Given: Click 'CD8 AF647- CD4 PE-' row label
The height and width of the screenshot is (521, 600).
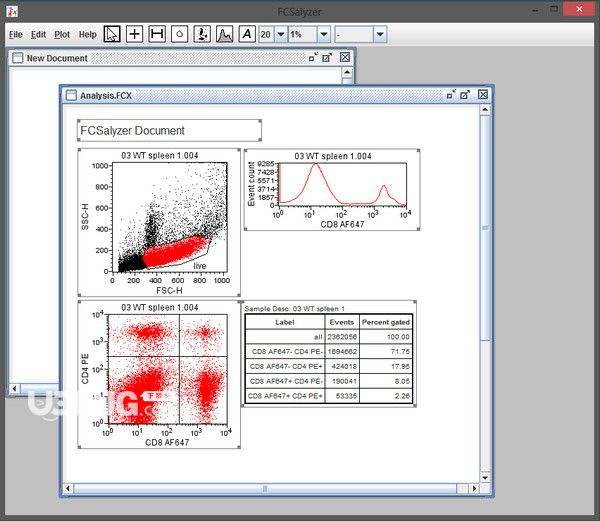Looking at the screenshot, I should click(x=287, y=352).
